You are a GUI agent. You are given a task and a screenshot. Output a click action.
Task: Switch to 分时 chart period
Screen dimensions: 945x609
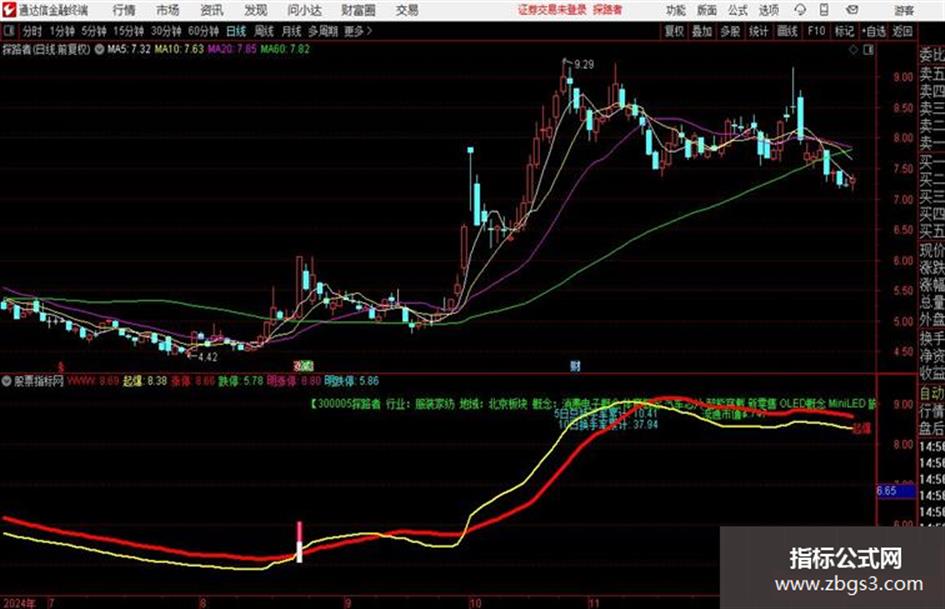pyautogui.click(x=33, y=31)
